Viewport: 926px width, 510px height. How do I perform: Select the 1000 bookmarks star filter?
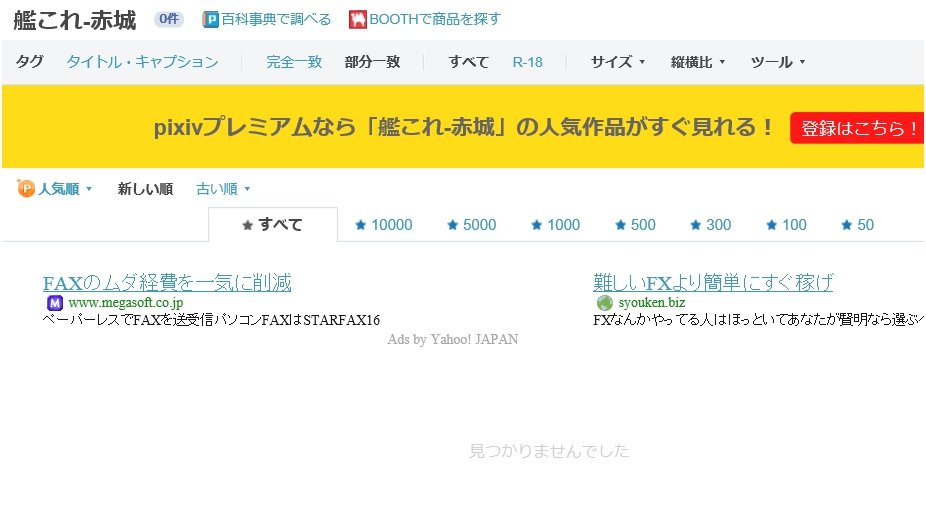pos(555,225)
